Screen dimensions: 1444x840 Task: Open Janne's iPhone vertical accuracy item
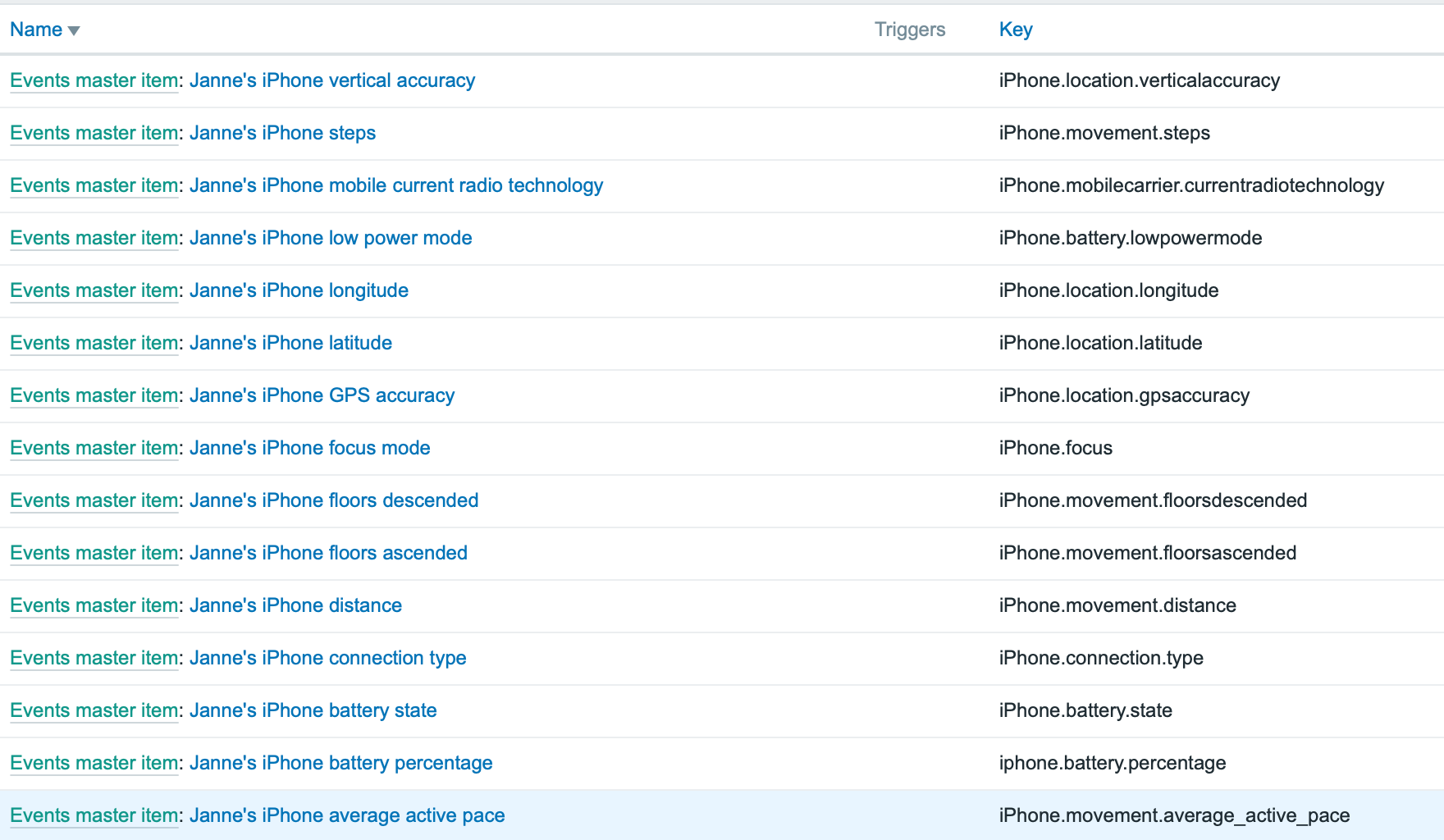pyautogui.click(x=331, y=80)
